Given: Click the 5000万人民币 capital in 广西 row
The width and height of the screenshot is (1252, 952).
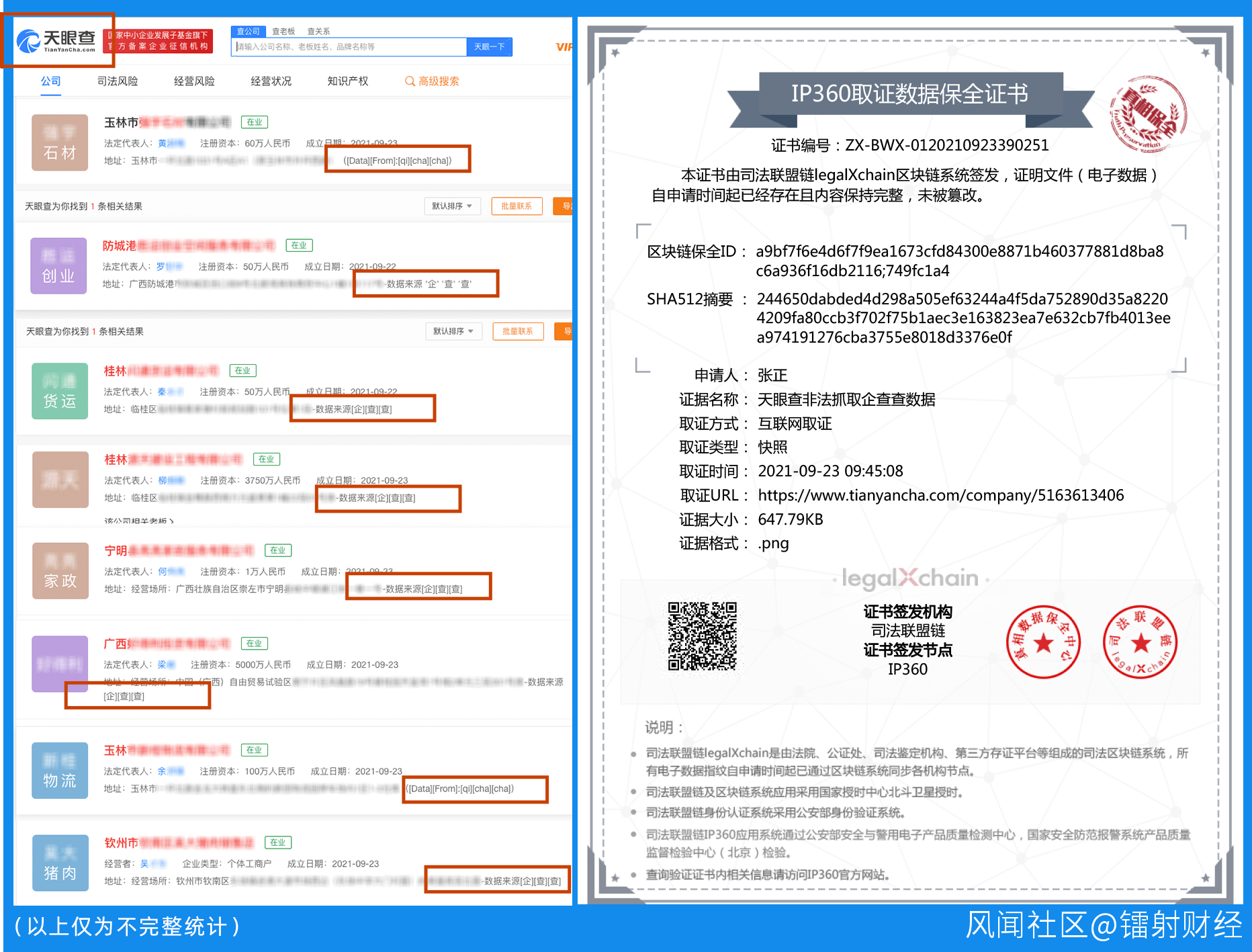Looking at the screenshot, I should [x=263, y=664].
